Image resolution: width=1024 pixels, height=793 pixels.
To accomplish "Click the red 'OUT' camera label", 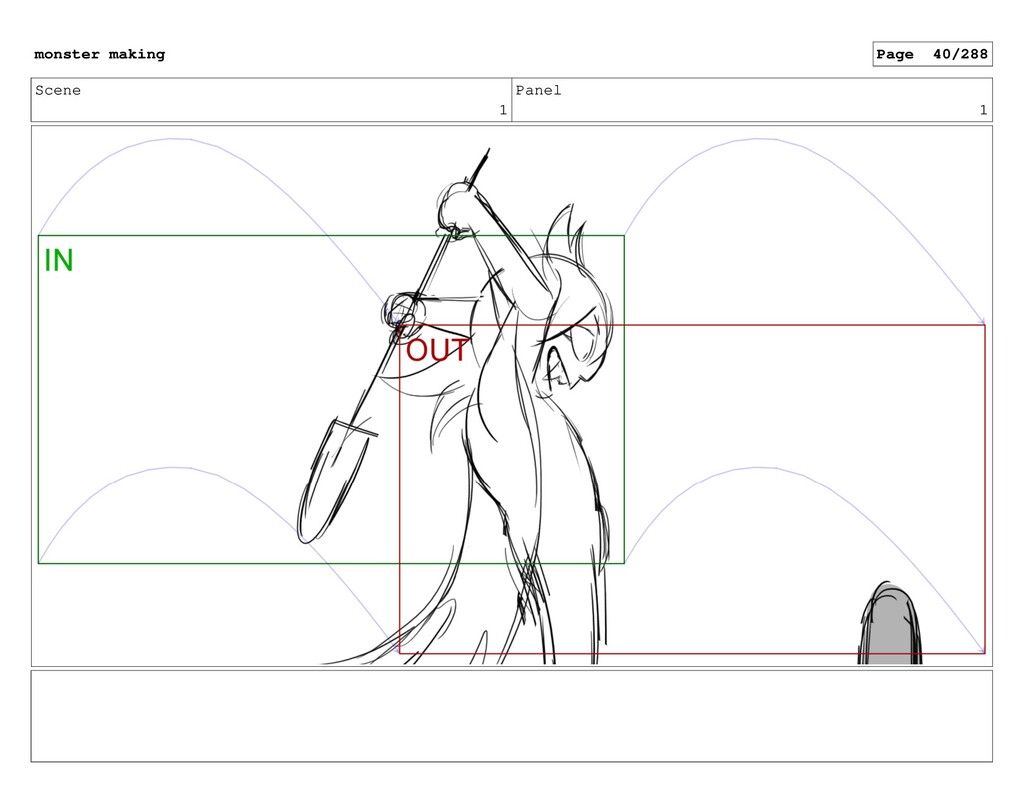I will [x=436, y=351].
